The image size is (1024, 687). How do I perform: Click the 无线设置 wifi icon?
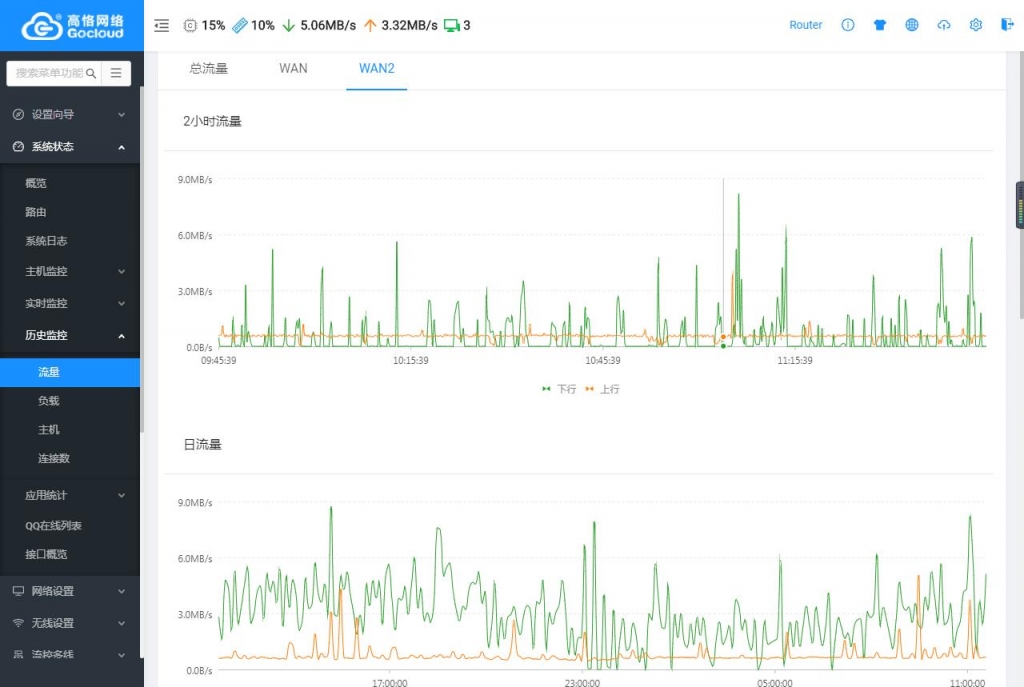coord(18,623)
